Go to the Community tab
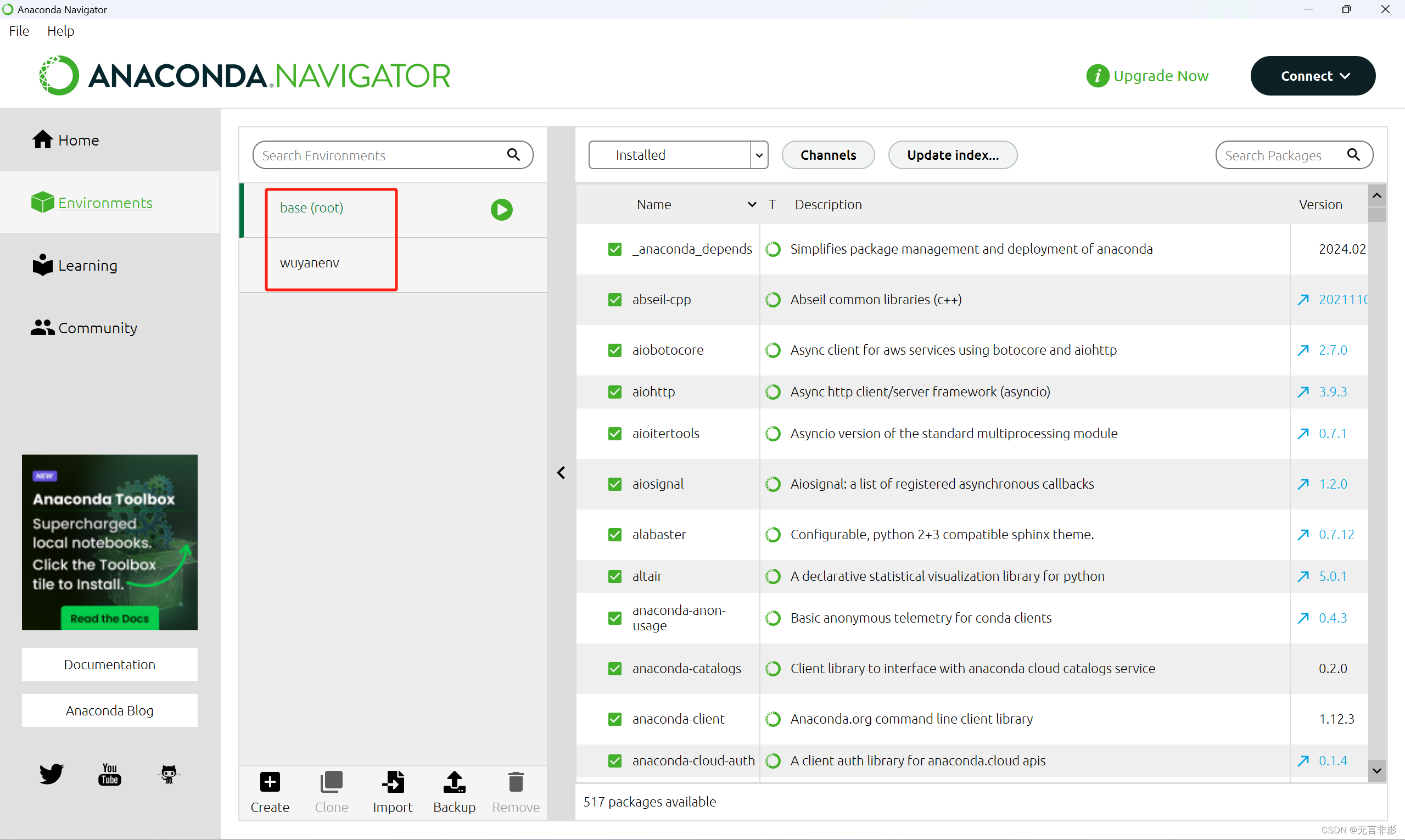1405x840 pixels. [110, 327]
